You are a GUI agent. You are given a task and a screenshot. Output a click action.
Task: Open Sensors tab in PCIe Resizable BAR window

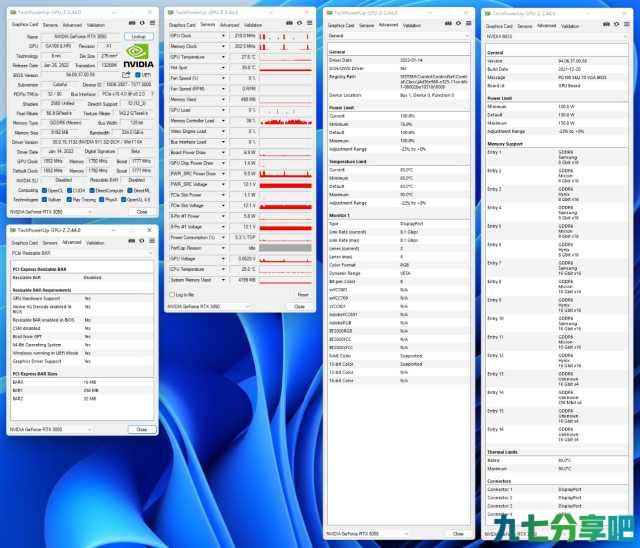click(50, 243)
